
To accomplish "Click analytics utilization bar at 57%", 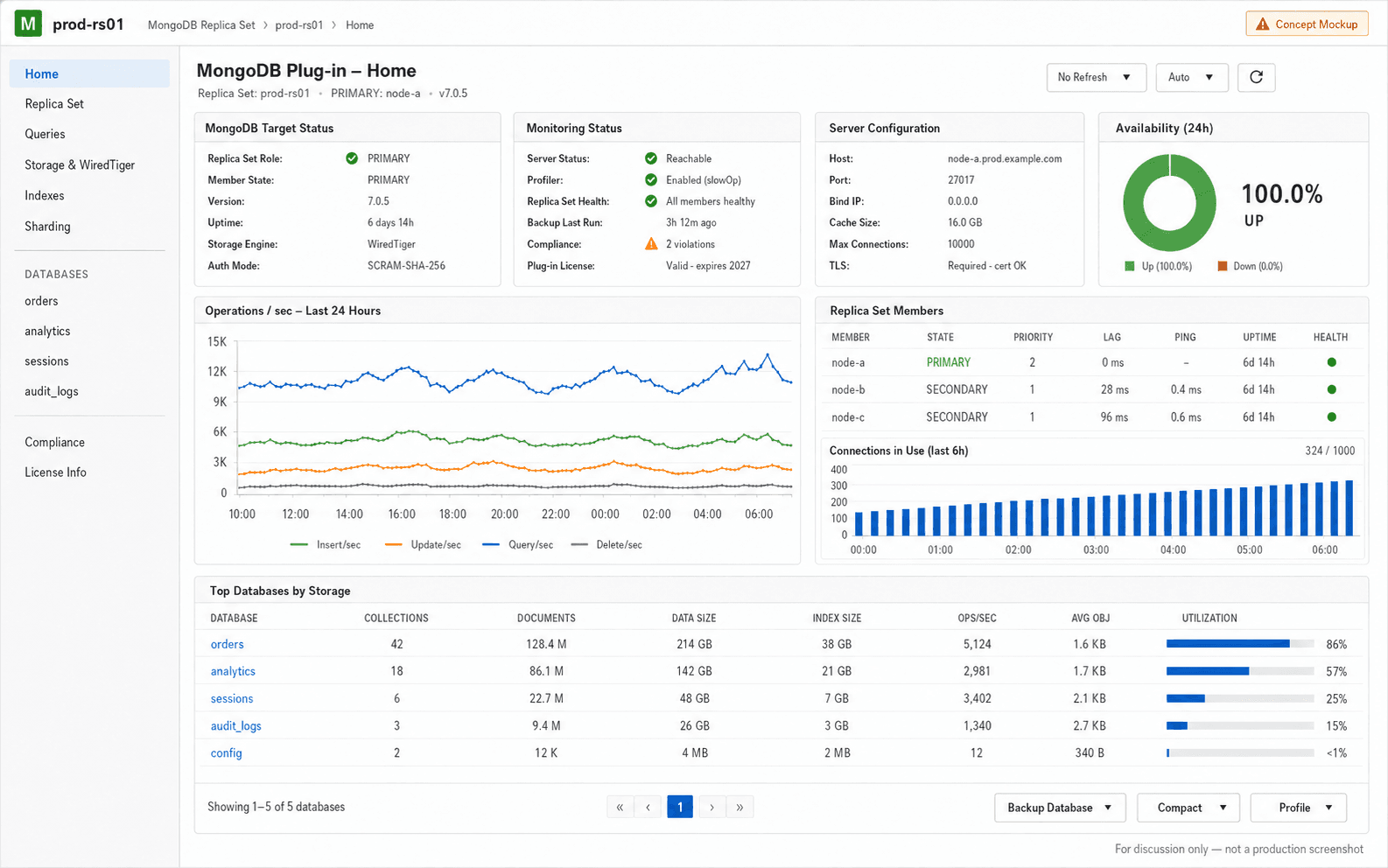I will (x=1240, y=671).
